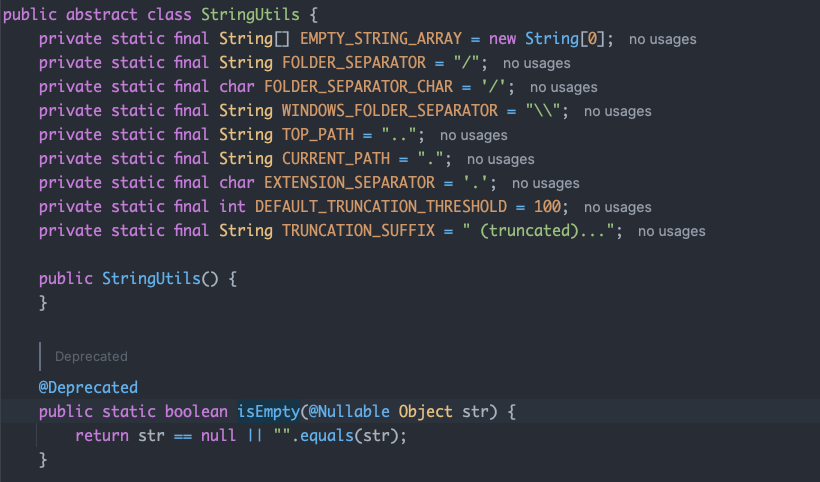This screenshot has height=482, width=820.
Task: Click the 'null' keyword in the return statement
Action: [219, 436]
